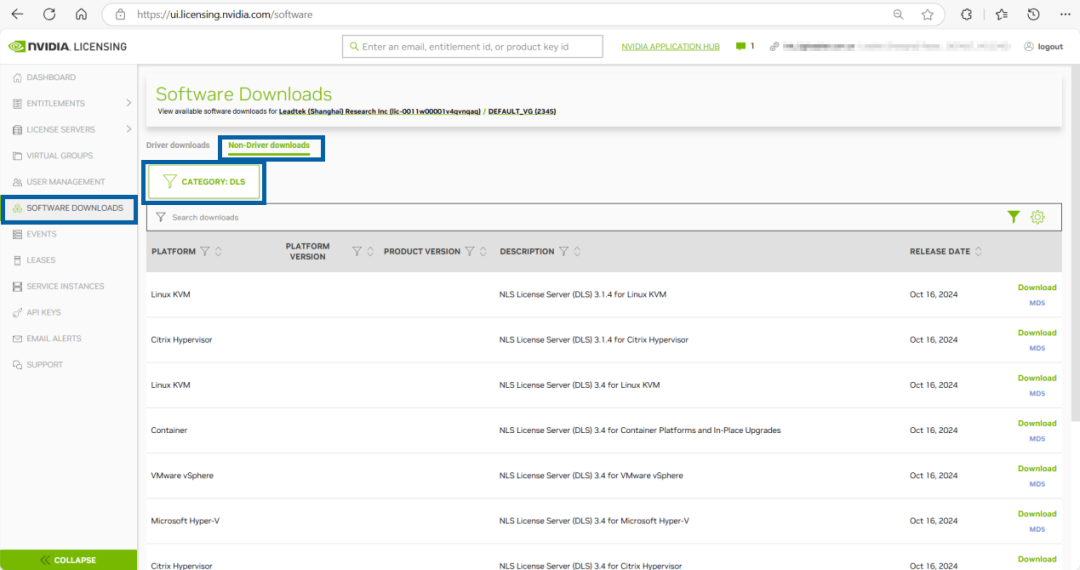Viewport: 1080px width, 570px height.
Task: Go back with the browser back arrow
Action: coord(17,14)
